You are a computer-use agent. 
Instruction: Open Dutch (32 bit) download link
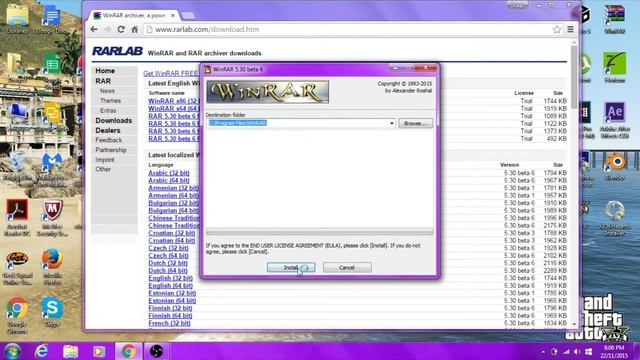click(168, 263)
